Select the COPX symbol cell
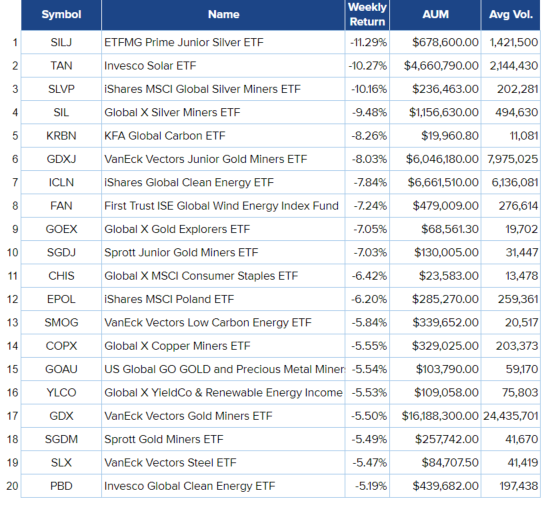Screen dimensions: 546x505 click(61, 345)
